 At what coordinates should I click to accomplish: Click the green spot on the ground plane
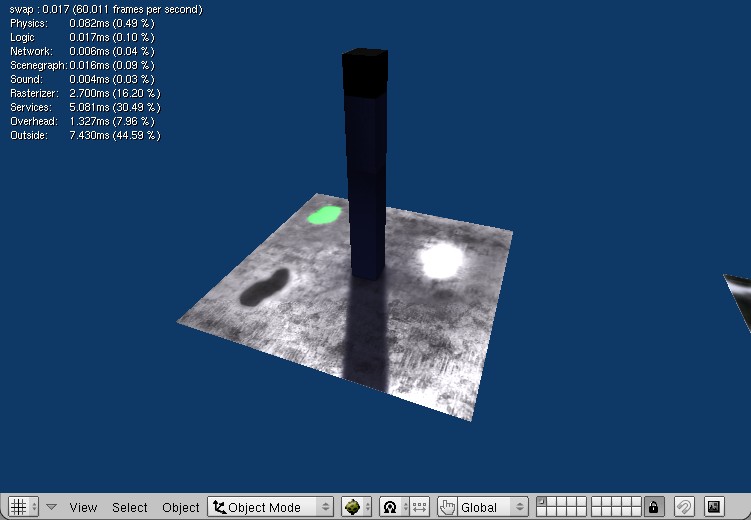pos(324,215)
